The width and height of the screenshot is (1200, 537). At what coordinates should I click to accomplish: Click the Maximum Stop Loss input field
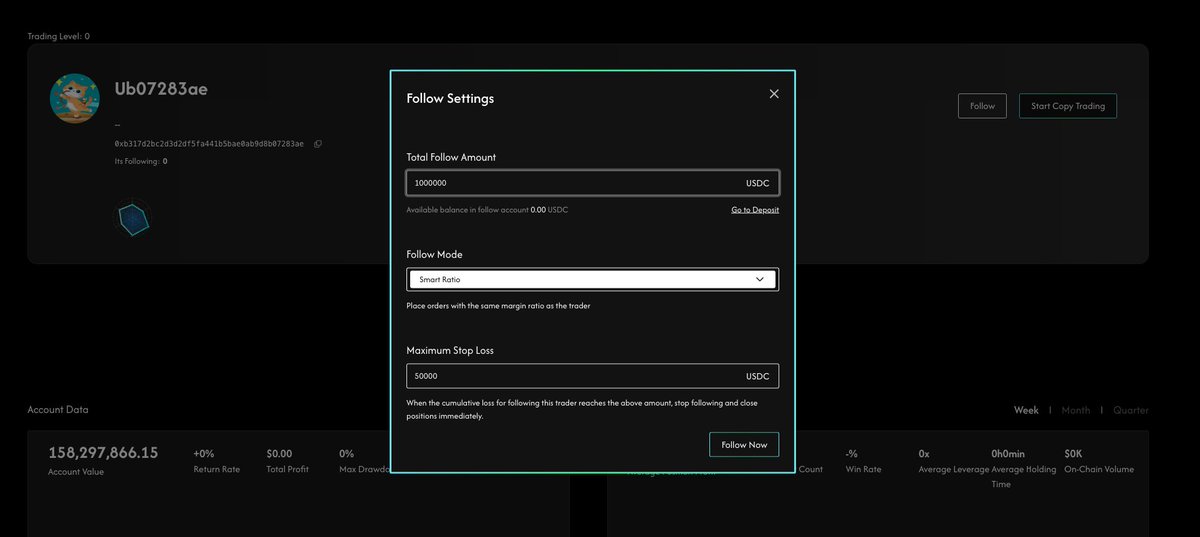point(592,376)
